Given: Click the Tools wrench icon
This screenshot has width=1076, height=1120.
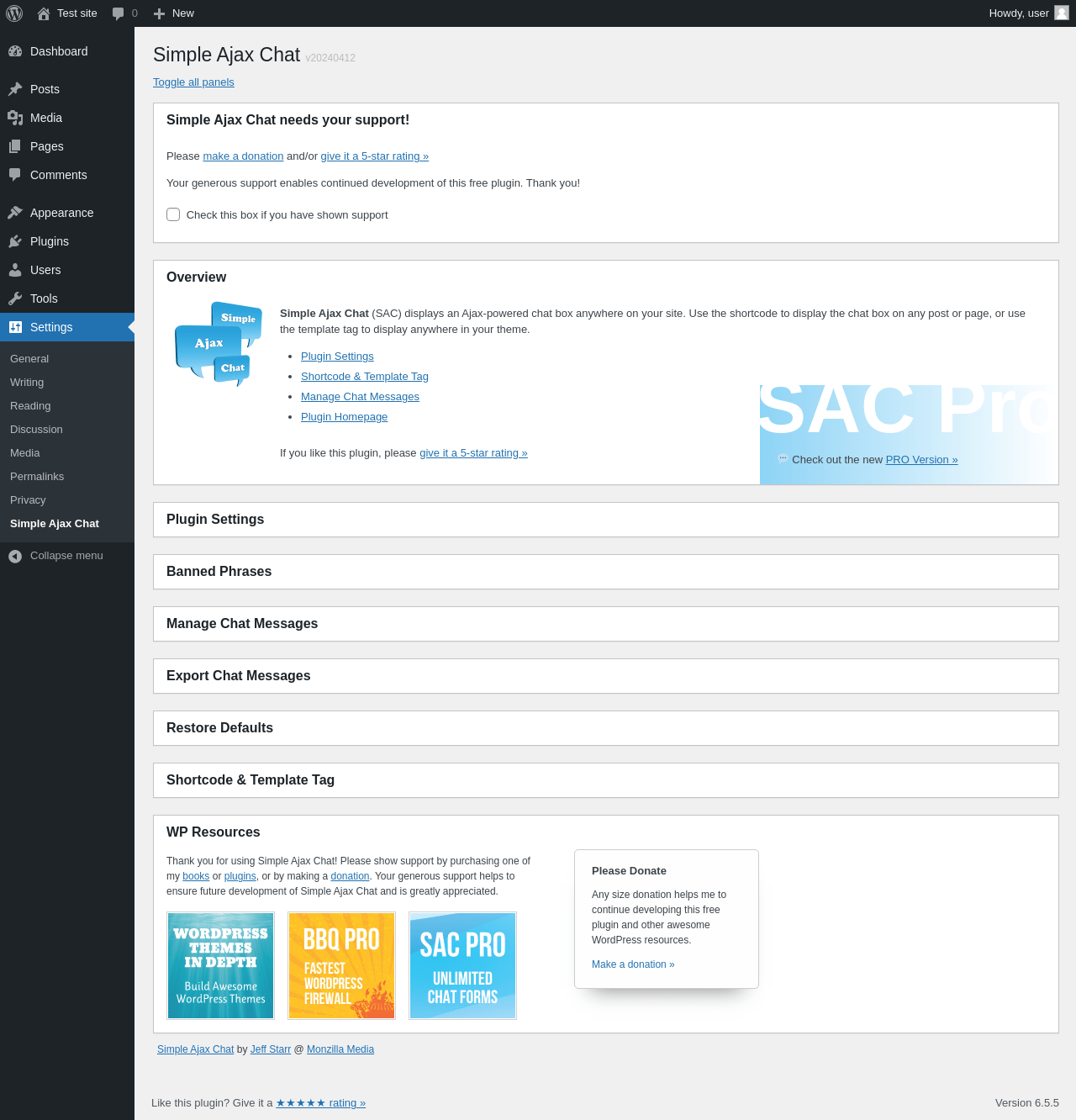Looking at the screenshot, I should coord(15,298).
